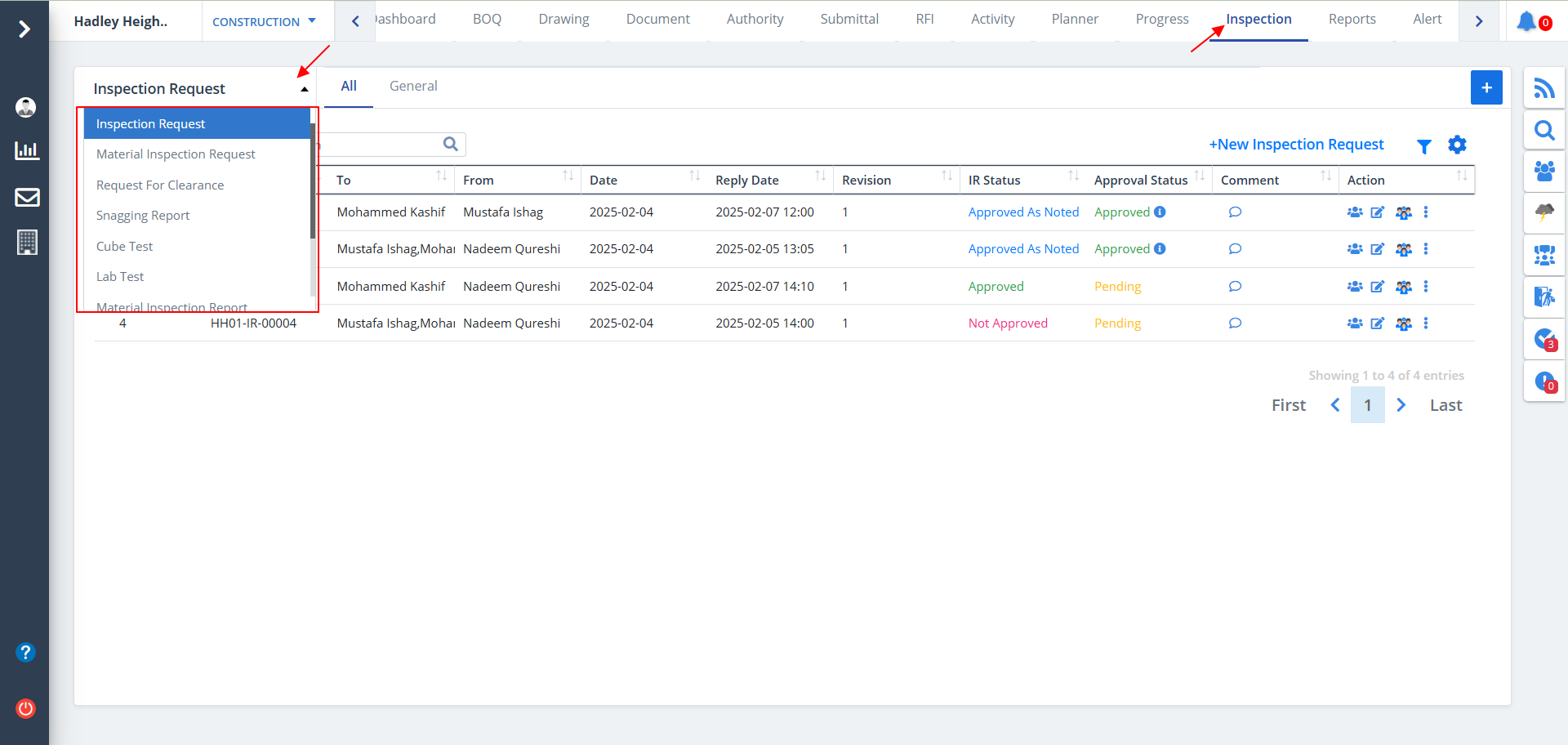Click the bar chart icon in left sidebar

tap(27, 150)
